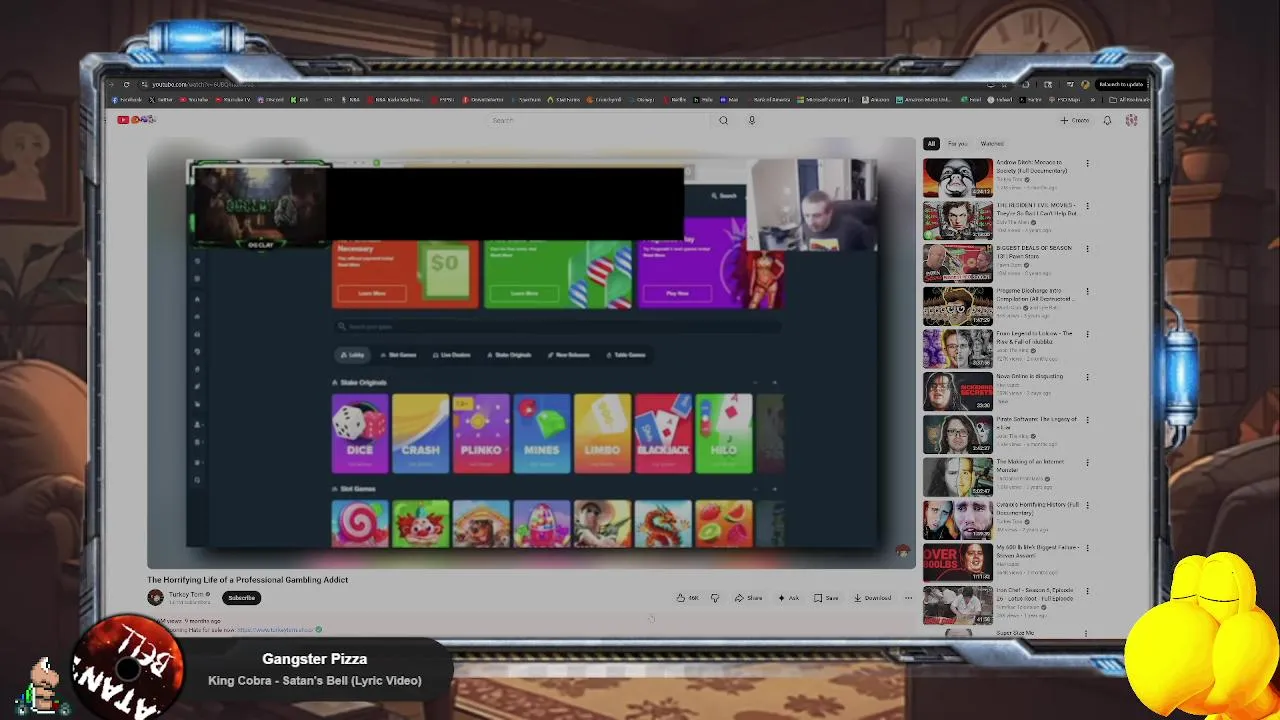The width and height of the screenshot is (1280, 720).
Task: Click the Share button under video
Action: pyautogui.click(x=748, y=598)
